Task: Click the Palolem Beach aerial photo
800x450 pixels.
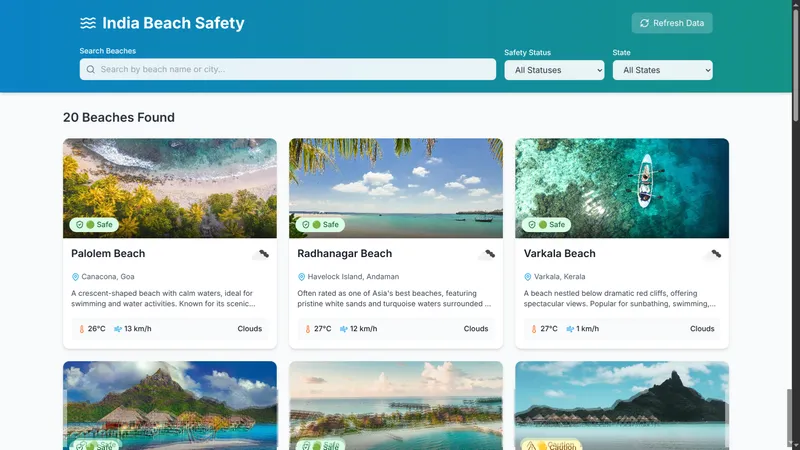Action: click(x=170, y=188)
